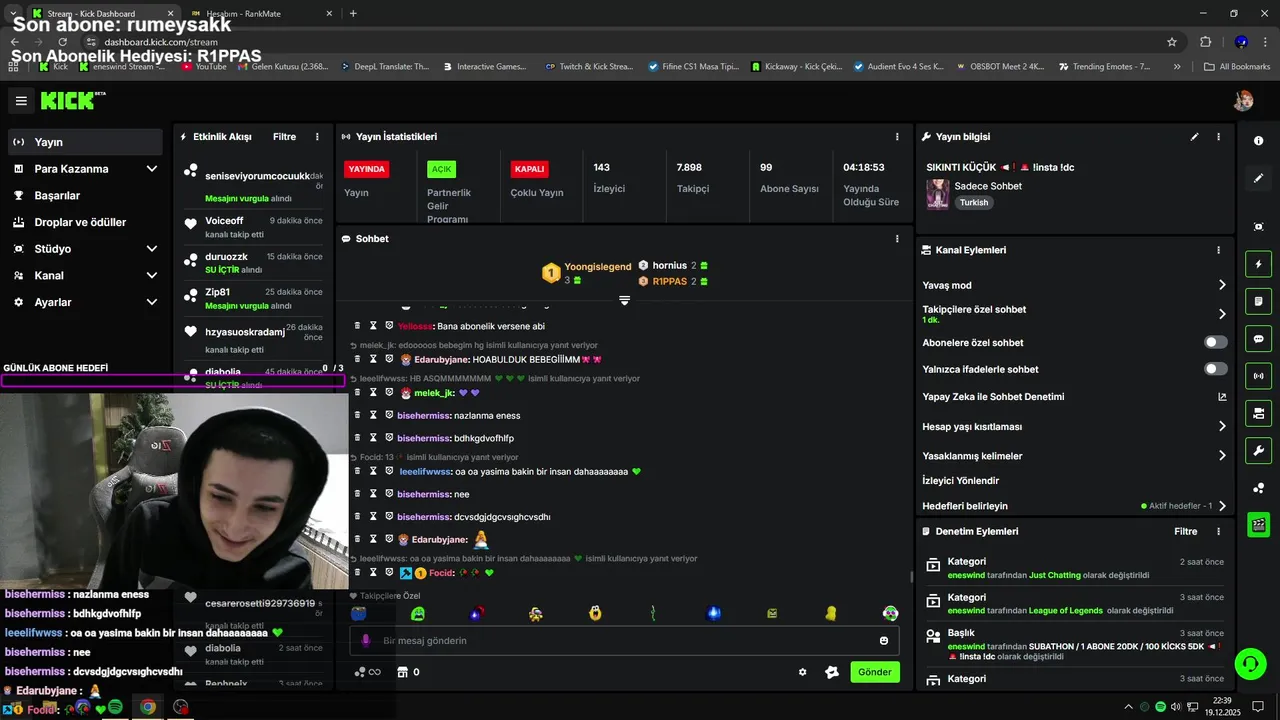
Task: Timeout bisehermiss 'nee' message via hourglass icon
Action: coord(373,494)
